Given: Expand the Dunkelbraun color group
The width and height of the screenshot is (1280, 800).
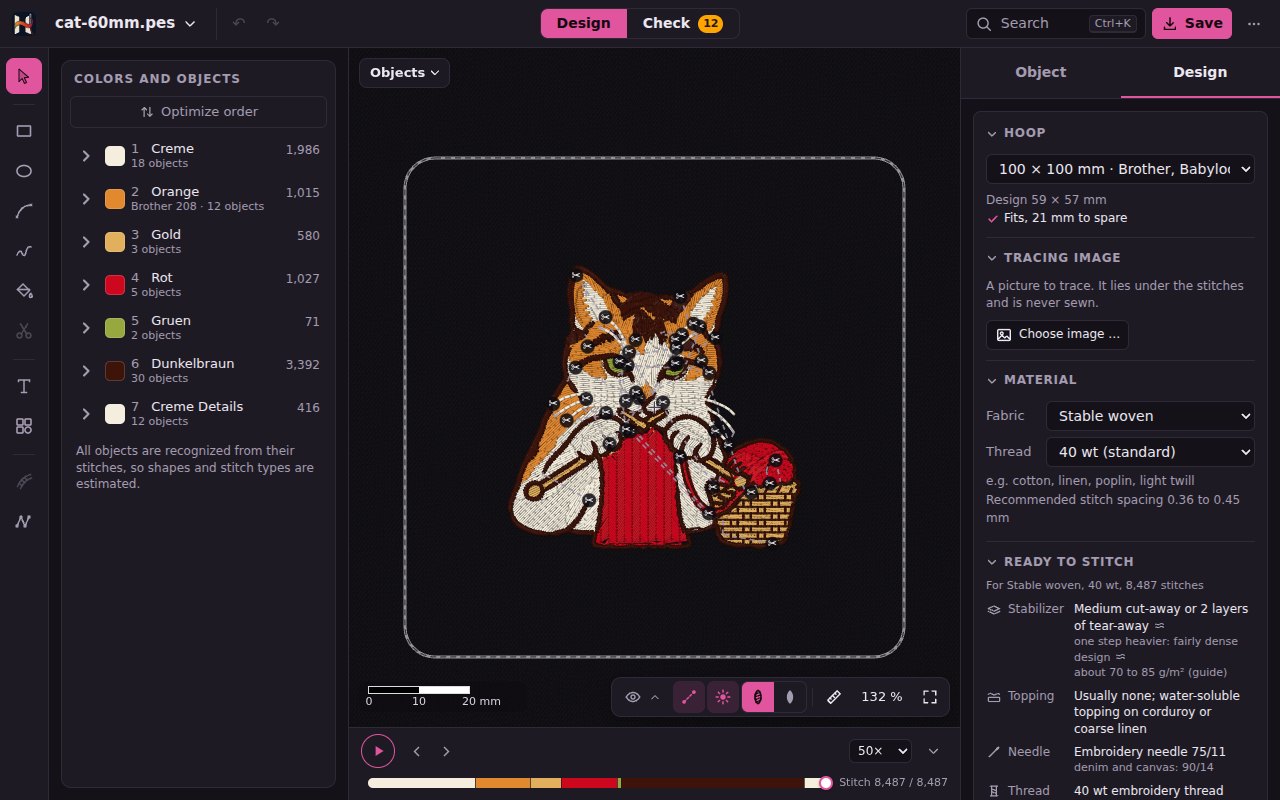Looking at the screenshot, I should coord(86,370).
